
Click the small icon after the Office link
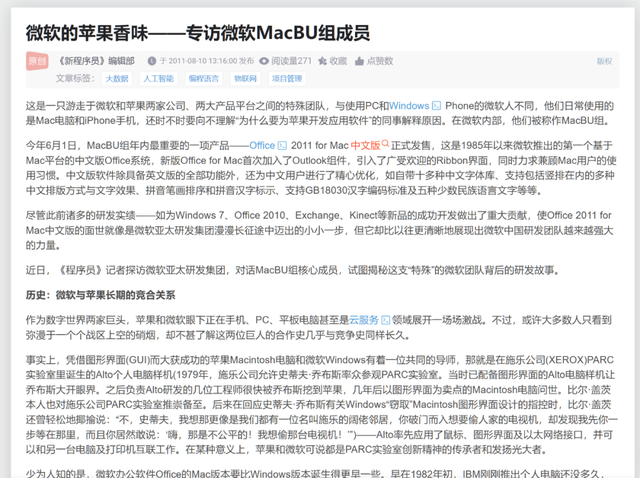[282, 145]
